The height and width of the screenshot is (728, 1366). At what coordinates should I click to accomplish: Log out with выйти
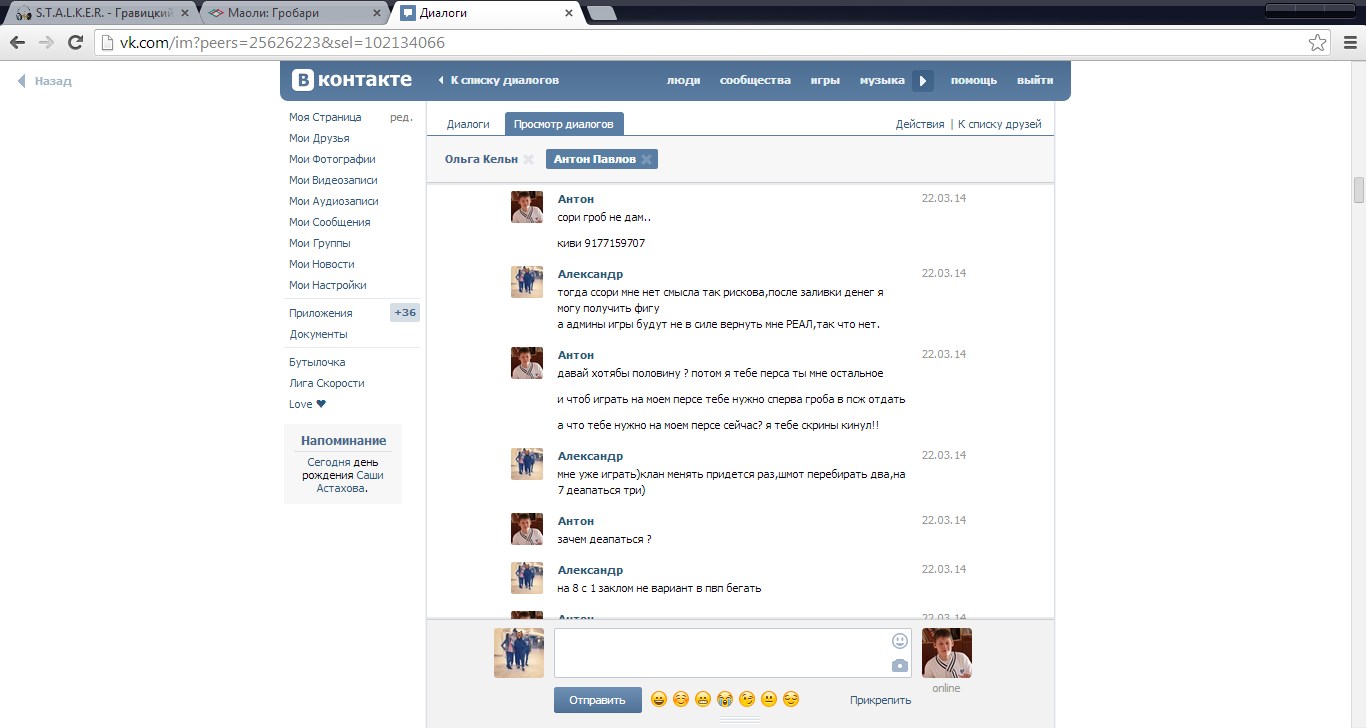tap(1035, 80)
